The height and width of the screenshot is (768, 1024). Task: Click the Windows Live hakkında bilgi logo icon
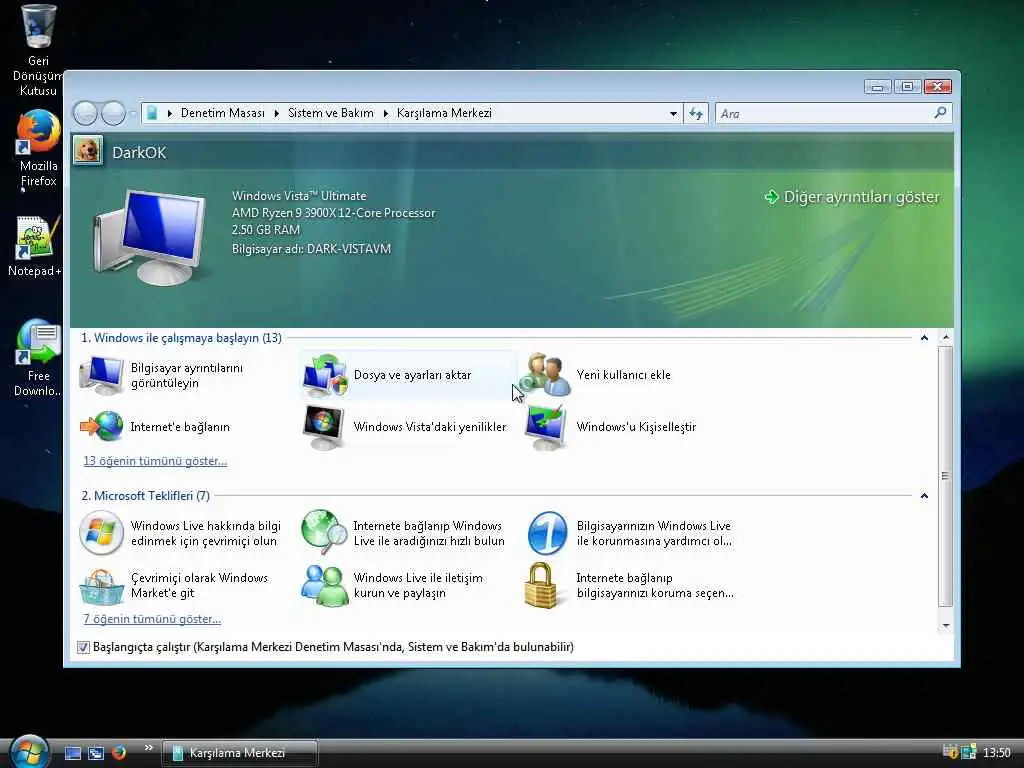coord(101,533)
